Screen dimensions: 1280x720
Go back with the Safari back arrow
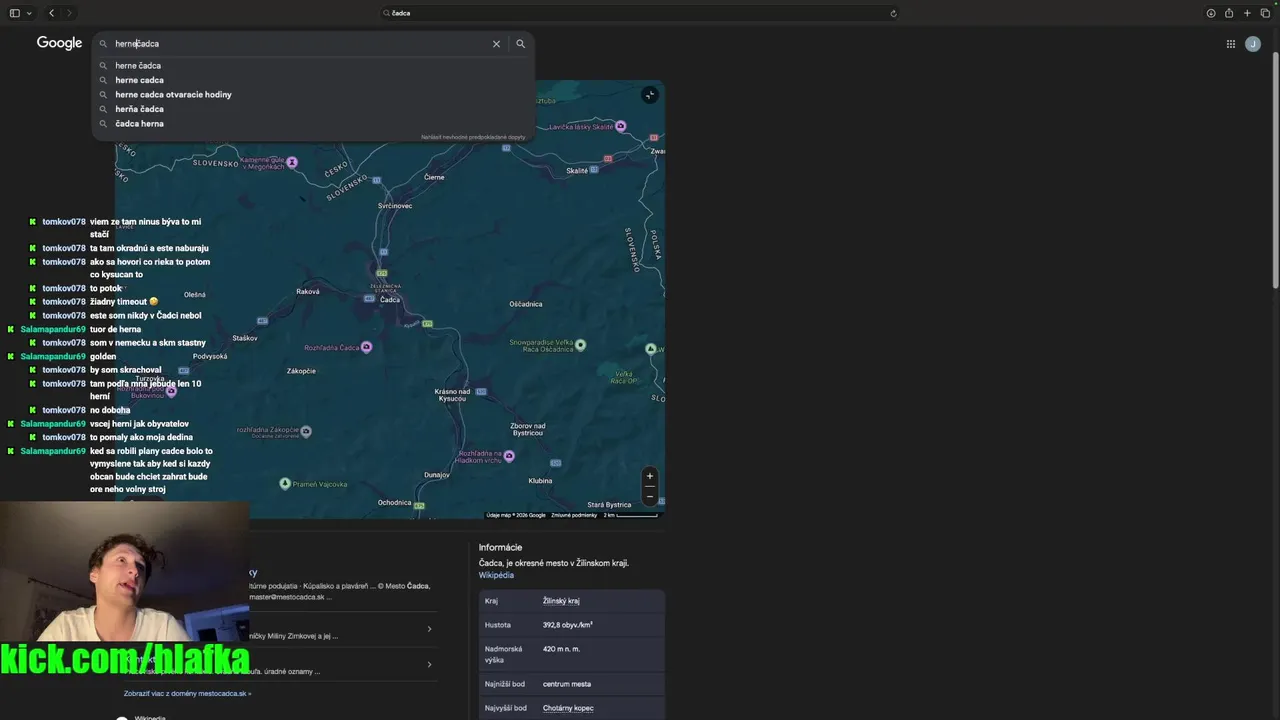click(51, 13)
